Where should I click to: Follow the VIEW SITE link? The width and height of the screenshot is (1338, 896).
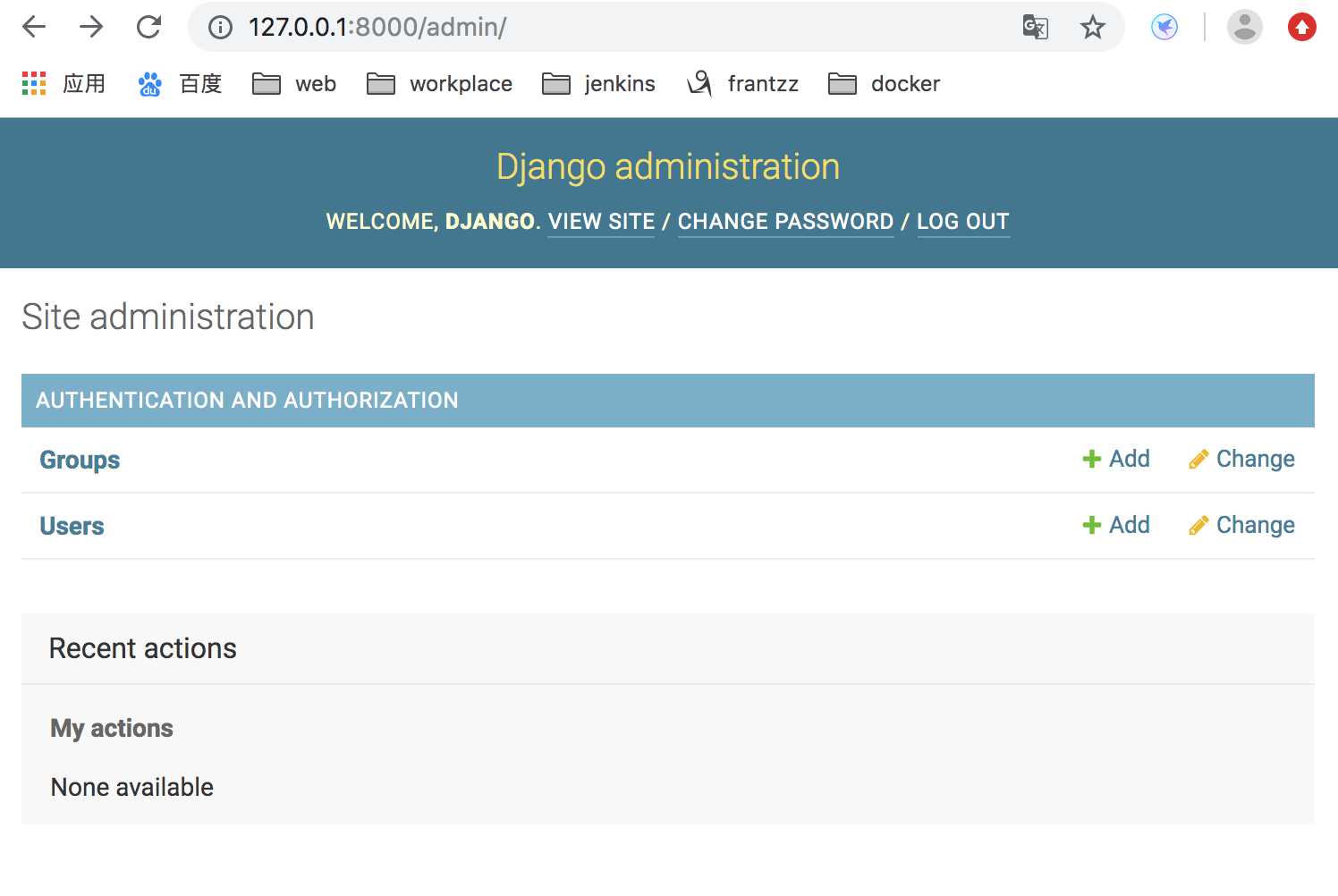(x=601, y=222)
